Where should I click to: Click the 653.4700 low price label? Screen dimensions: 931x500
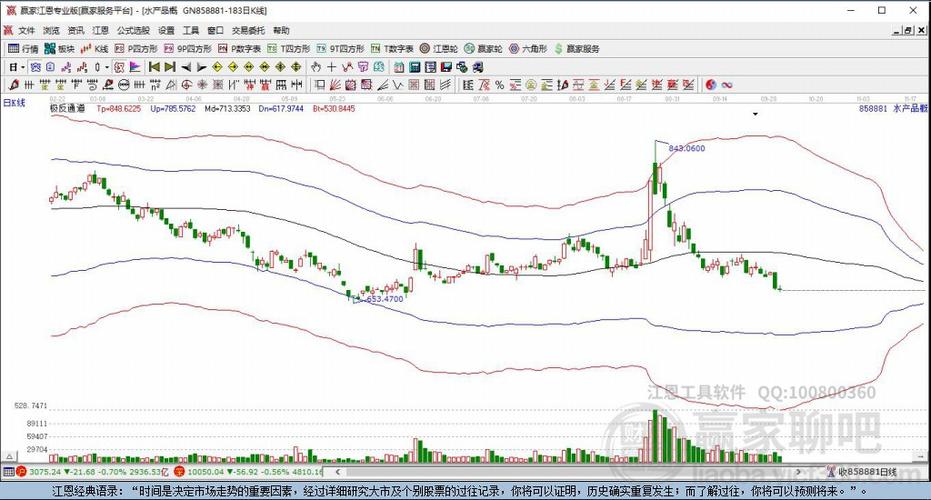coord(385,299)
